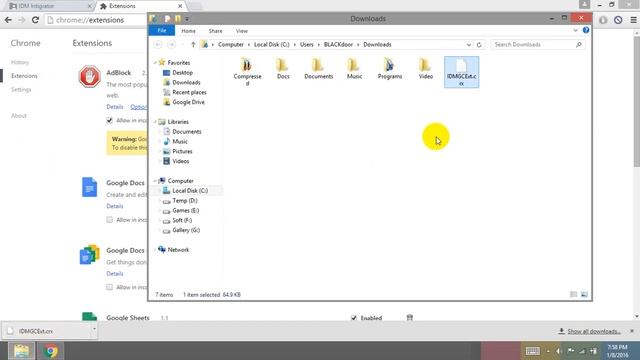Uncheck Google Sheets Enabled checkbox
This screenshot has width=640, height=360.
[x=354, y=318]
